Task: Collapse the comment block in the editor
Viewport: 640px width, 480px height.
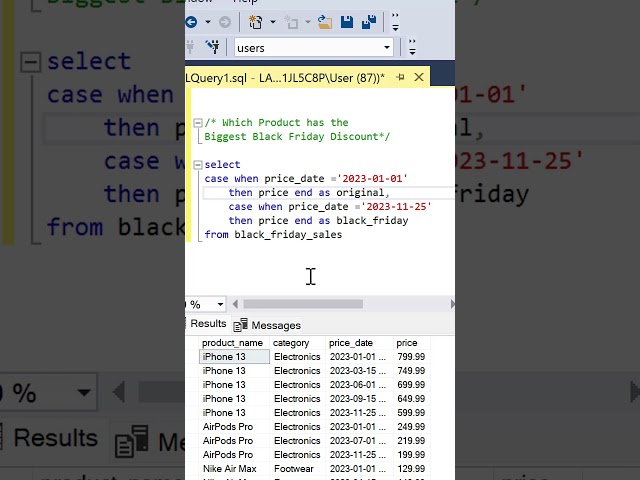Action: 198,122
